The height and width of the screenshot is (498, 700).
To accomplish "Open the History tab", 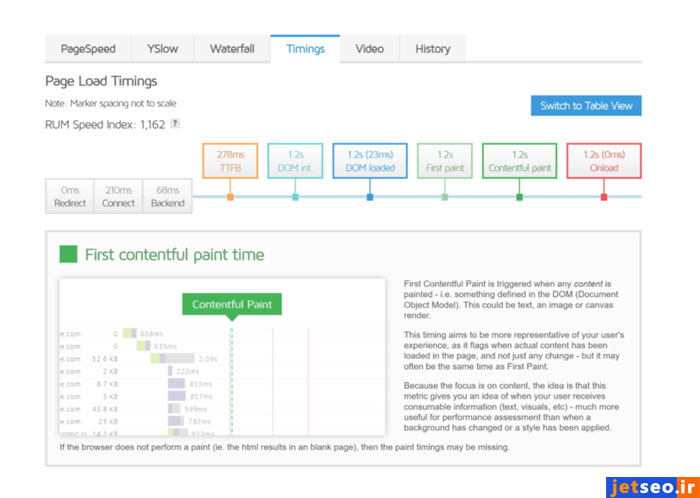I will tap(432, 49).
